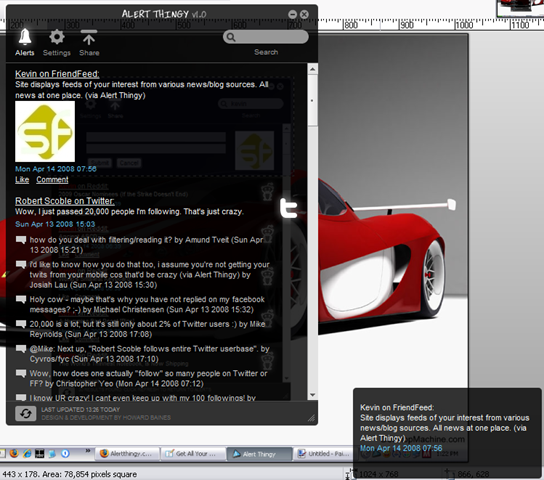The height and width of the screenshot is (480, 544).
Task: Switch to the Untitled - Paint taskbar button
Action: (x=324, y=454)
